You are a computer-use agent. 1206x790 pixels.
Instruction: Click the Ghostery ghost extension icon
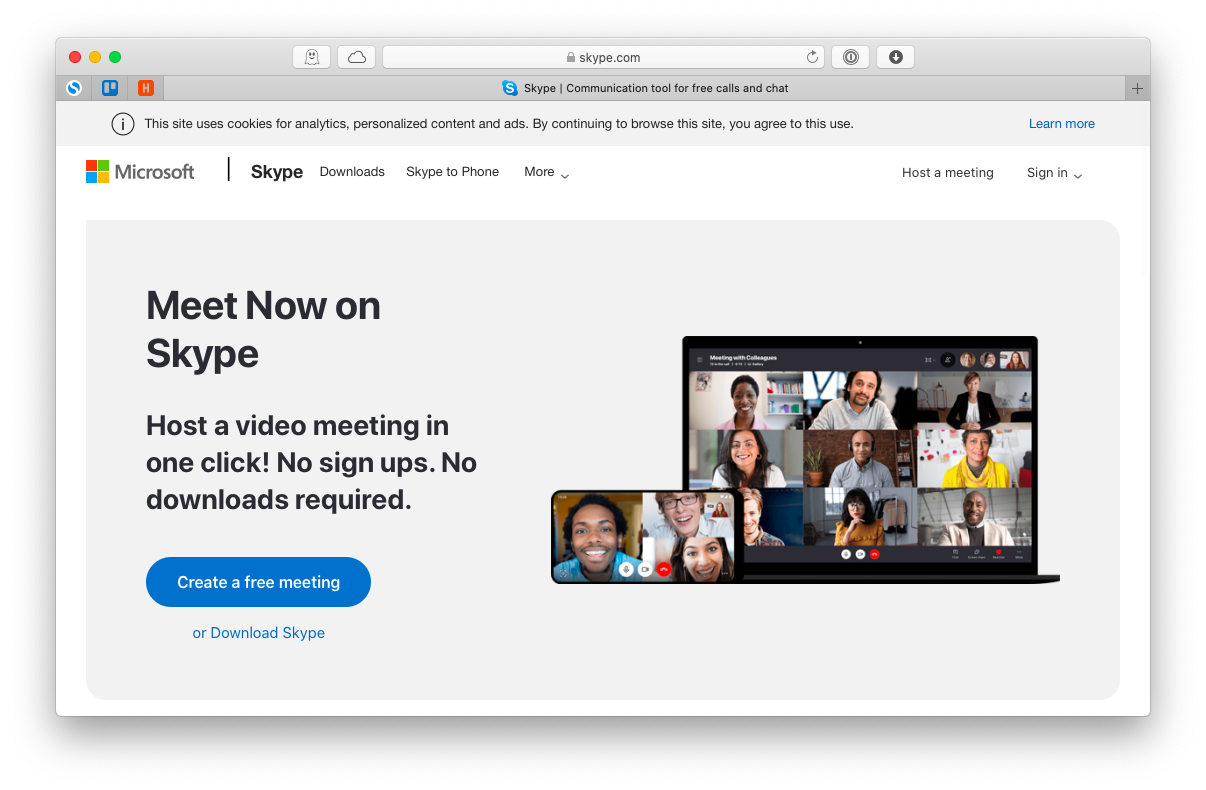(x=311, y=57)
